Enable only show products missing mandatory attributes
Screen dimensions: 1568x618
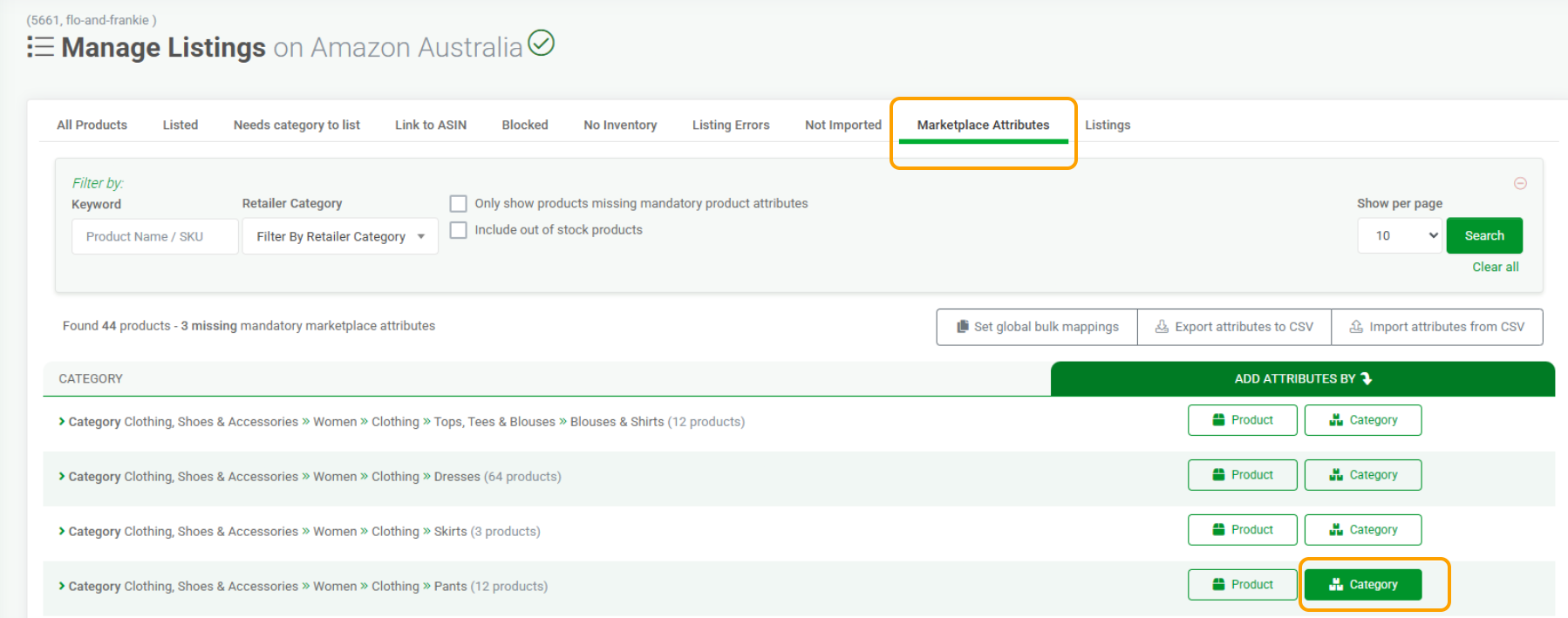[x=458, y=204]
